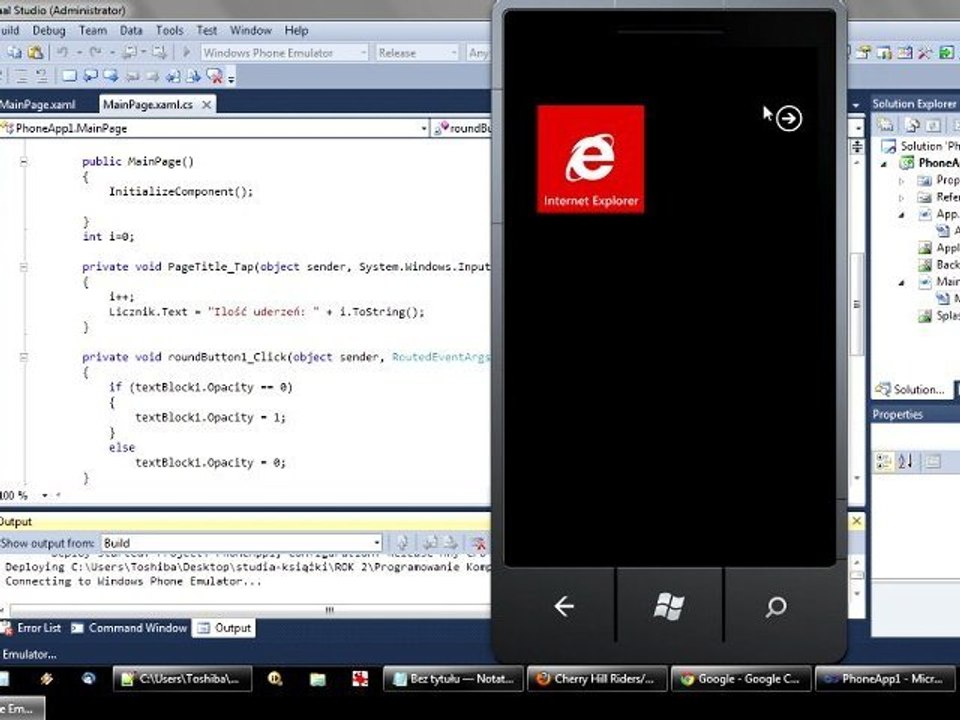Open the Tools menu

tap(170, 30)
